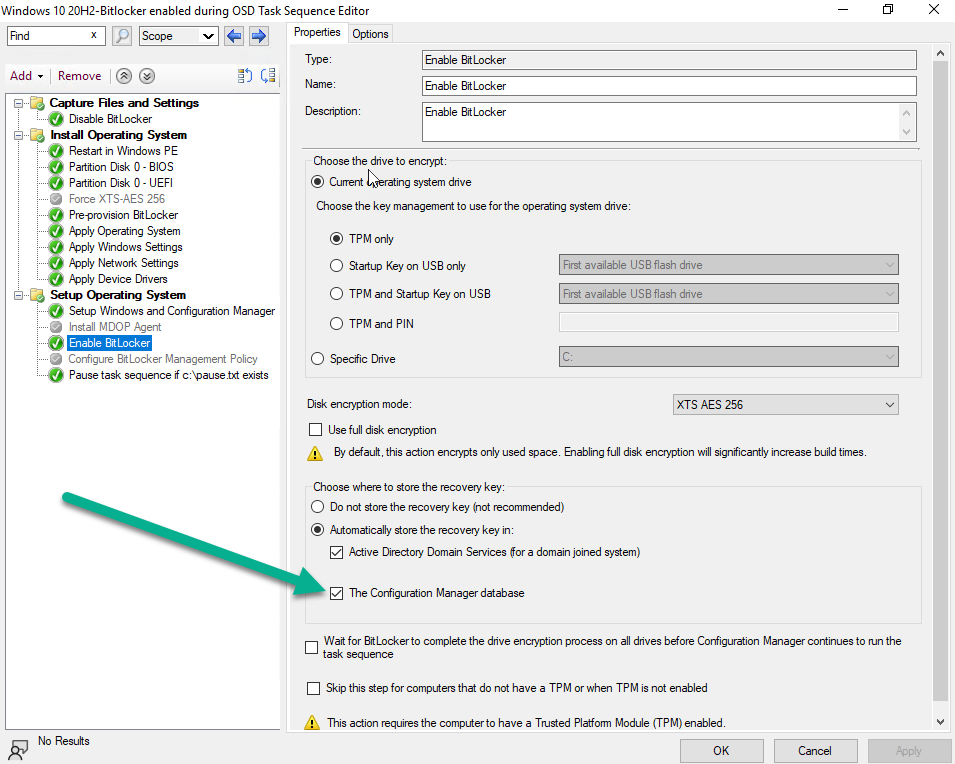Image resolution: width=955 pixels, height=764 pixels.
Task: Click the properties pane scroll up arrow
Action: [940, 54]
